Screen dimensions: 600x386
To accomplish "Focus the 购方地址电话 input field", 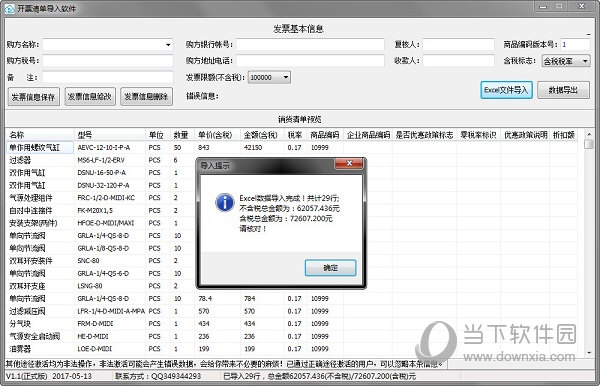I will coord(310,61).
